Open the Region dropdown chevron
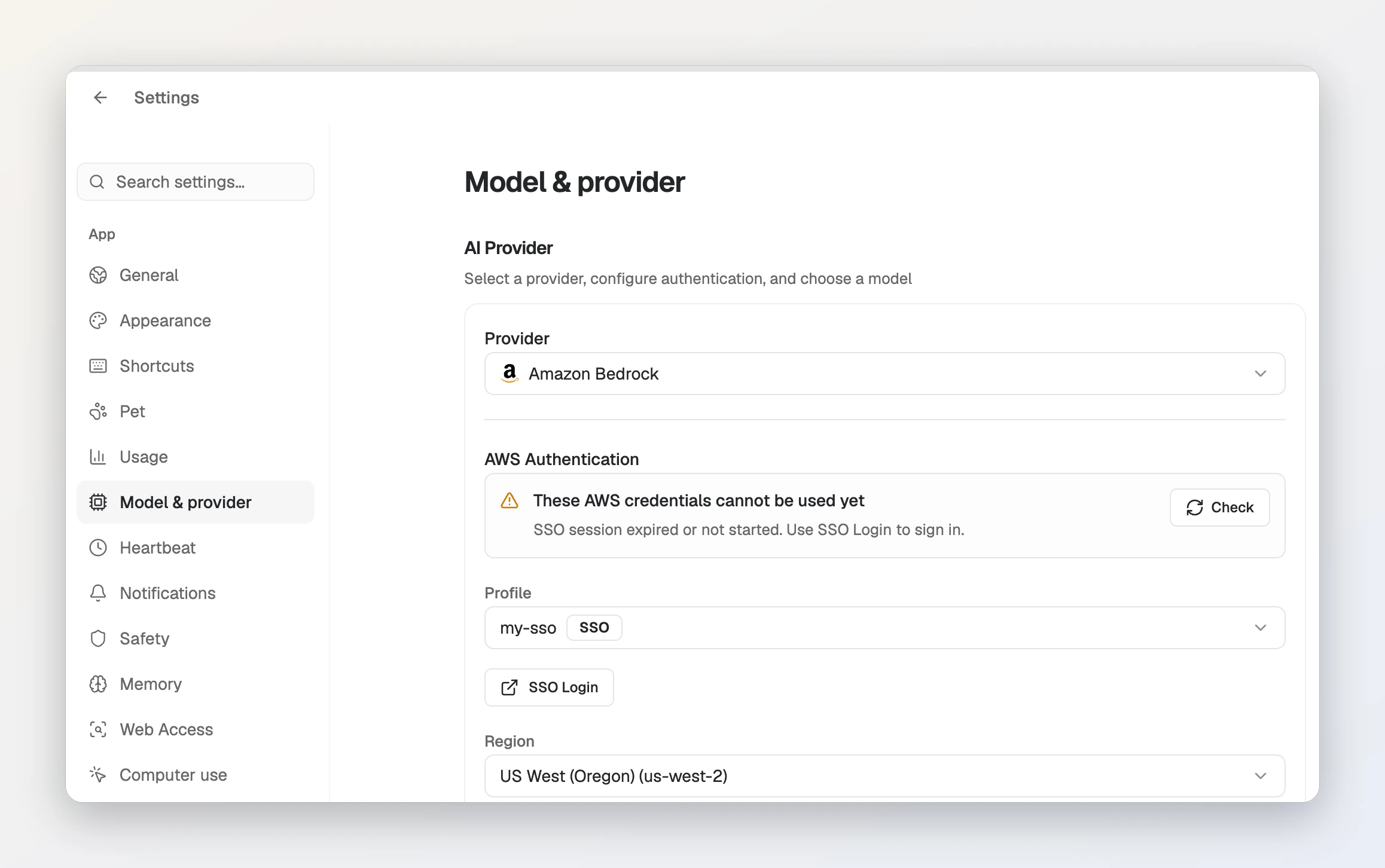Screen dimensions: 1385x868 [1261, 776]
